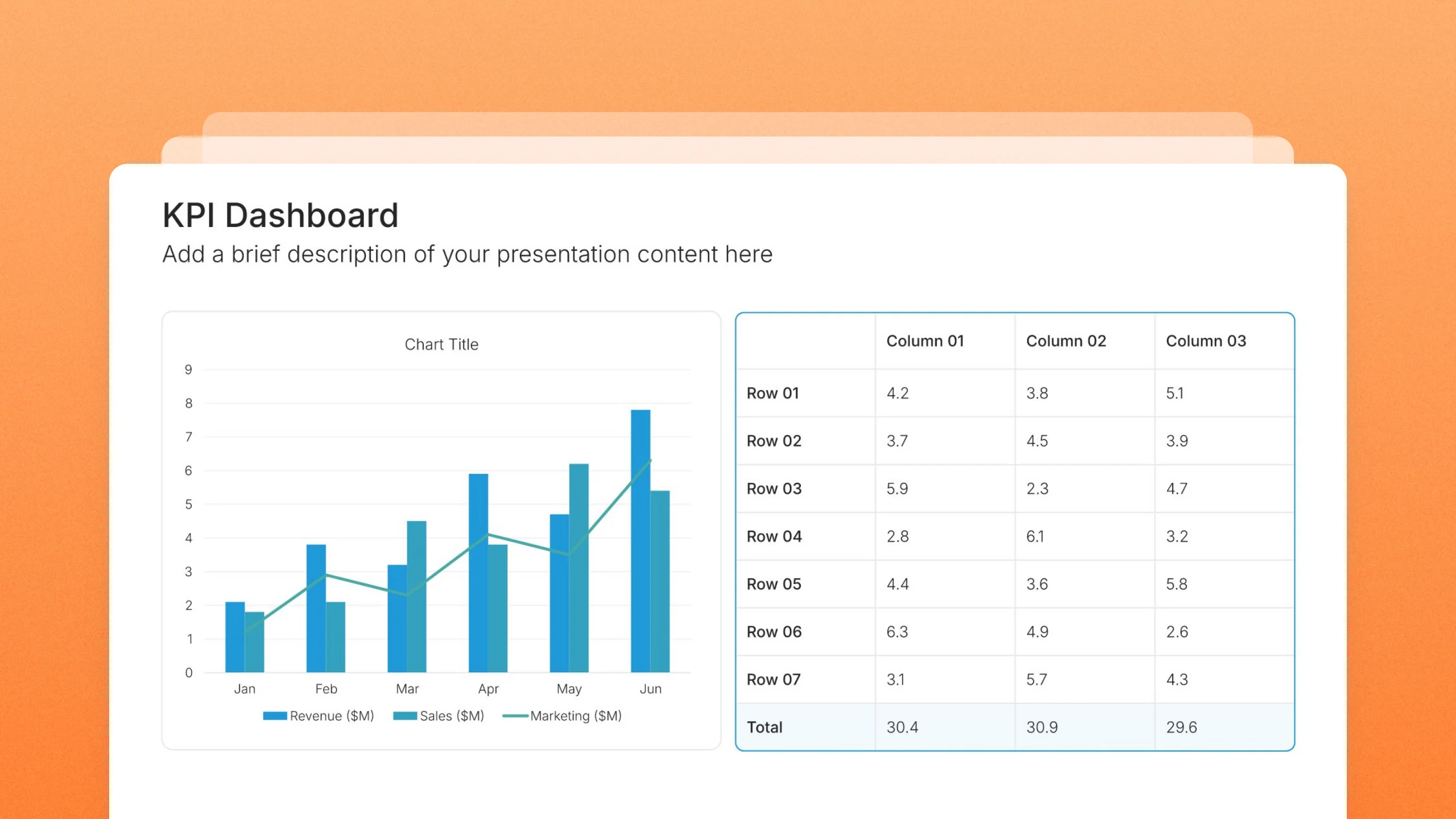Select the Feb Revenue bar
The image size is (1456, 819).
[316, 609]
